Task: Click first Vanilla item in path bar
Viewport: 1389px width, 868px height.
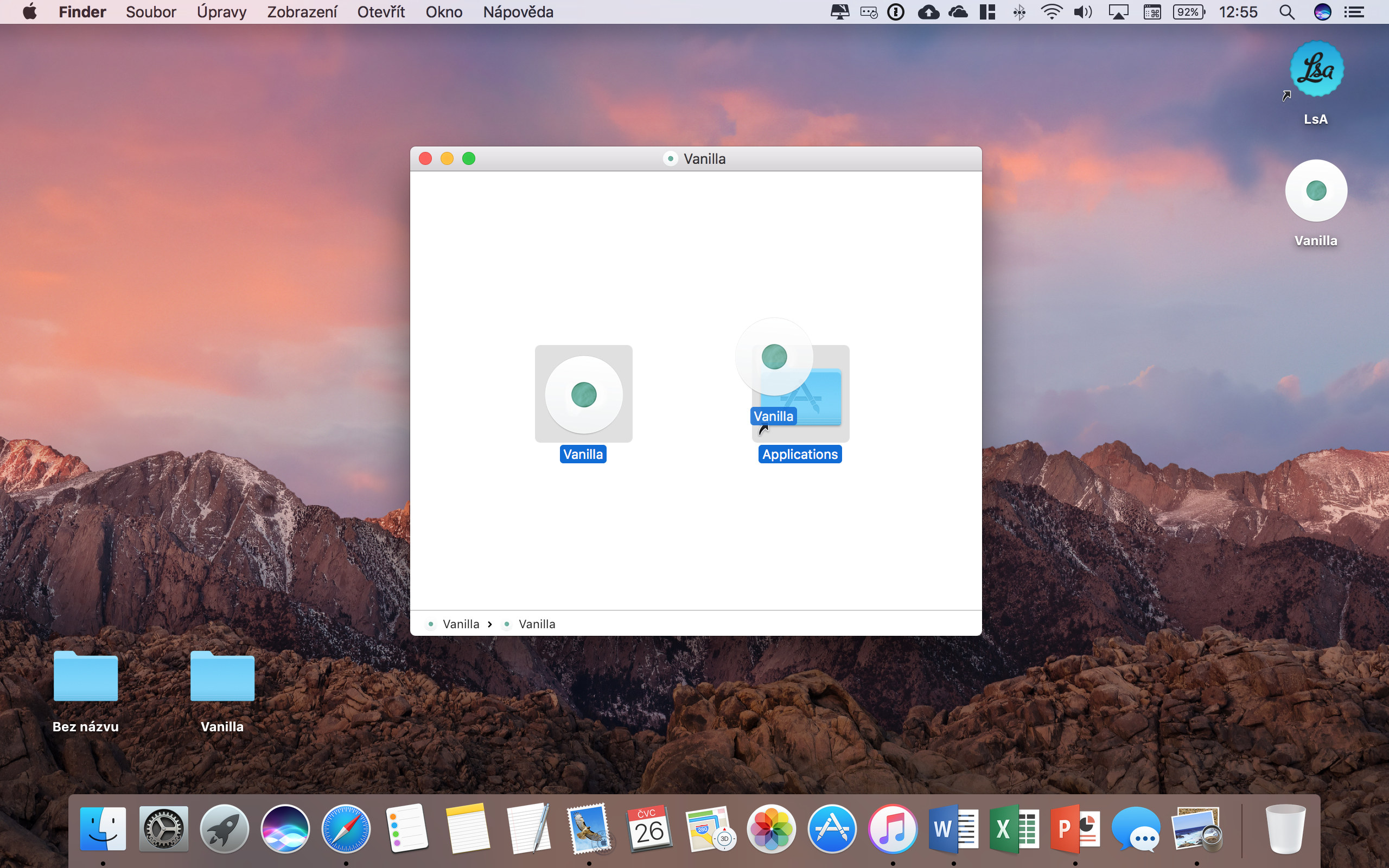Action: [x=460, y=624]
